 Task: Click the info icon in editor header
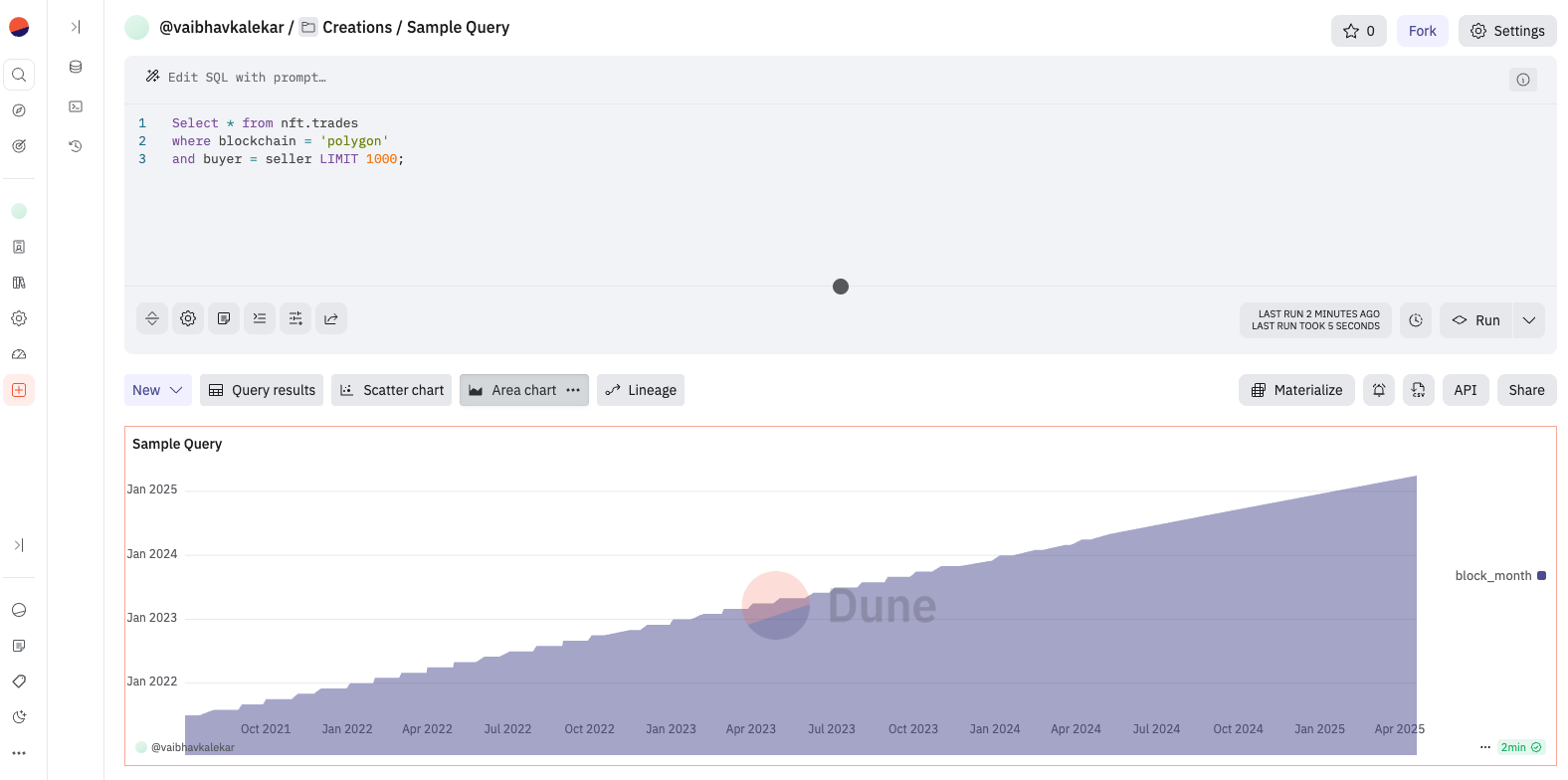click(1523, 80)
